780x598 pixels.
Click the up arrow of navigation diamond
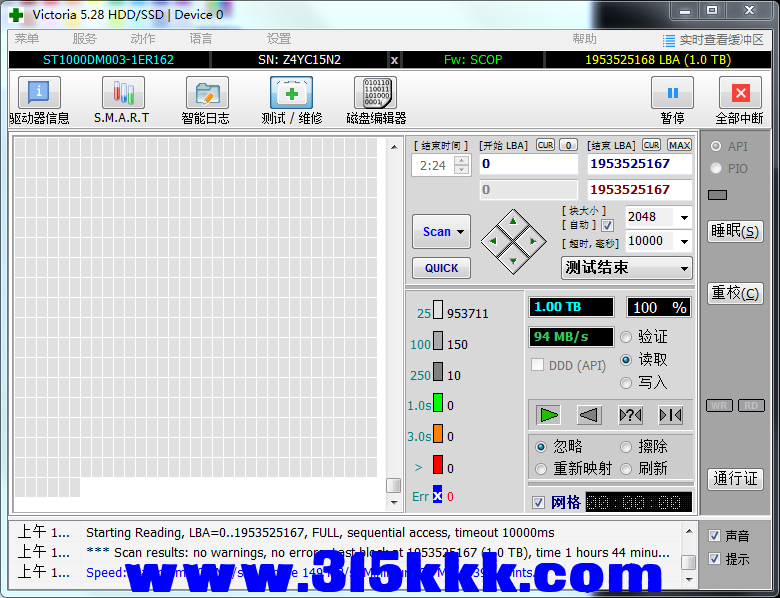coord(513,221)
